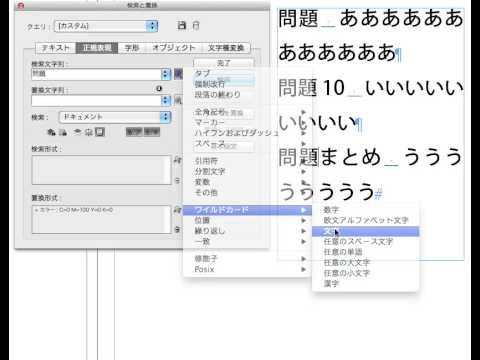Image resolution: width=480 pixels, height=360 pixels.
Task: Toggle include locked layers search option
Action: [51, 132]
